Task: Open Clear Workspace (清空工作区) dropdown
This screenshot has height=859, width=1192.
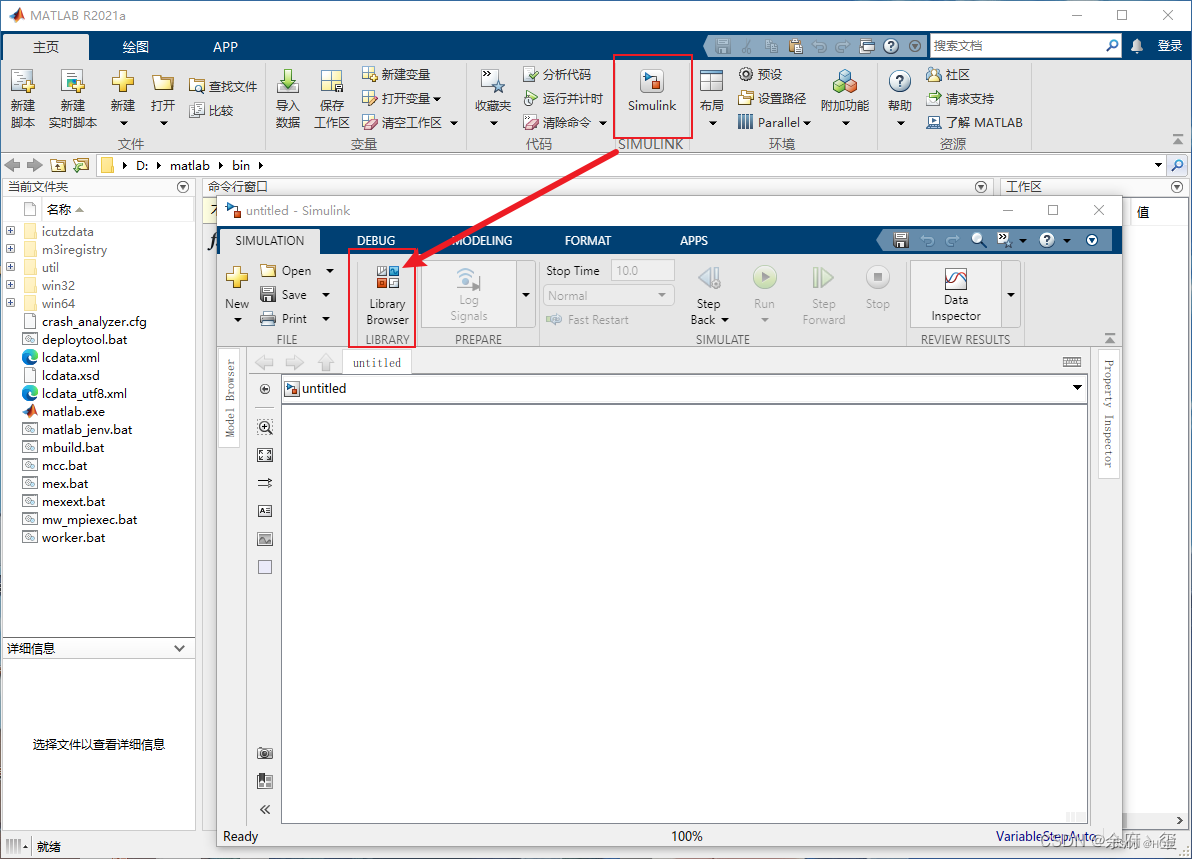Action: [x=455, y=122]
